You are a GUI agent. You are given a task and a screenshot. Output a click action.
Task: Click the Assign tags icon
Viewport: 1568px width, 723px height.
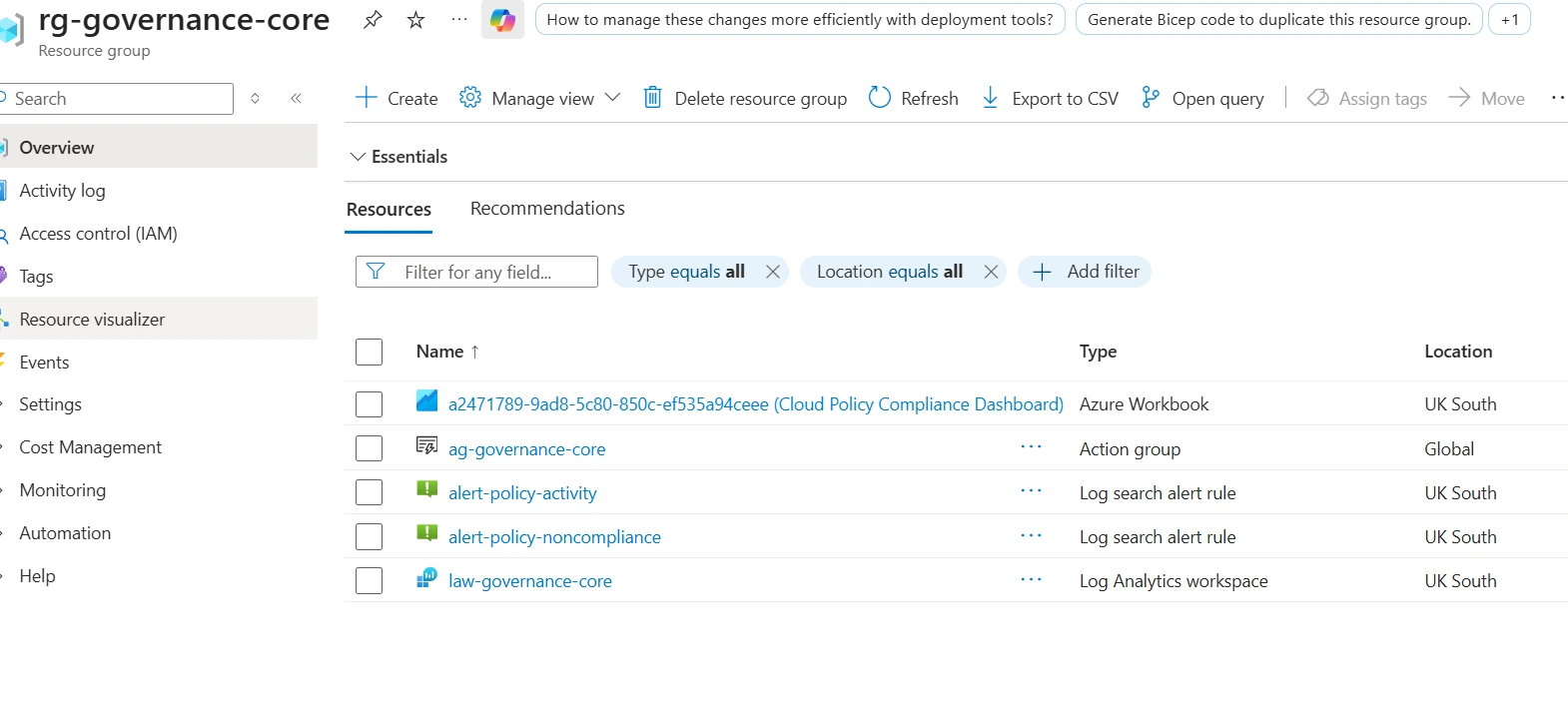click(x=1318, y=98)
